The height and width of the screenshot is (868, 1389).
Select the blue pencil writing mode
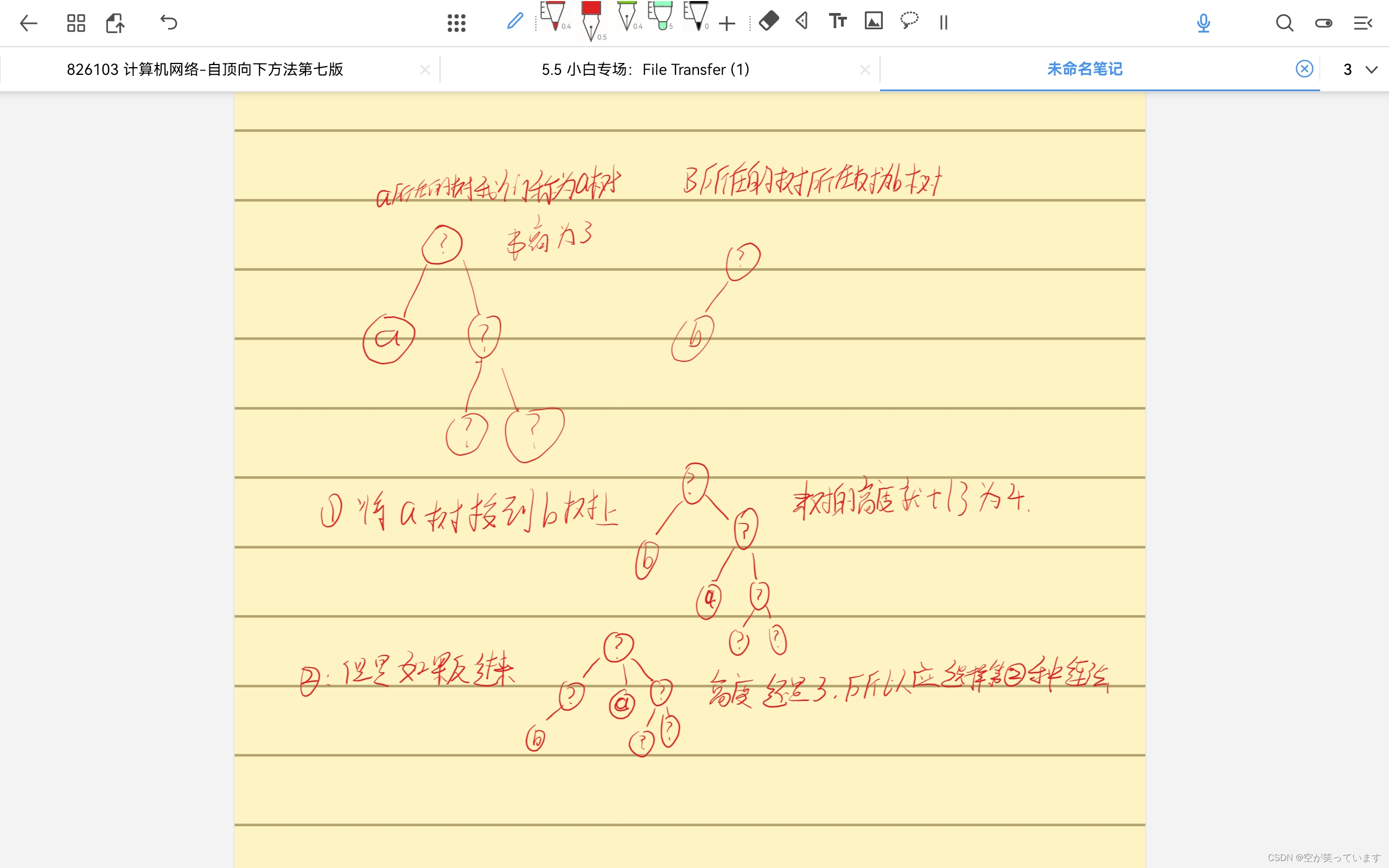(x=515, y=22)
